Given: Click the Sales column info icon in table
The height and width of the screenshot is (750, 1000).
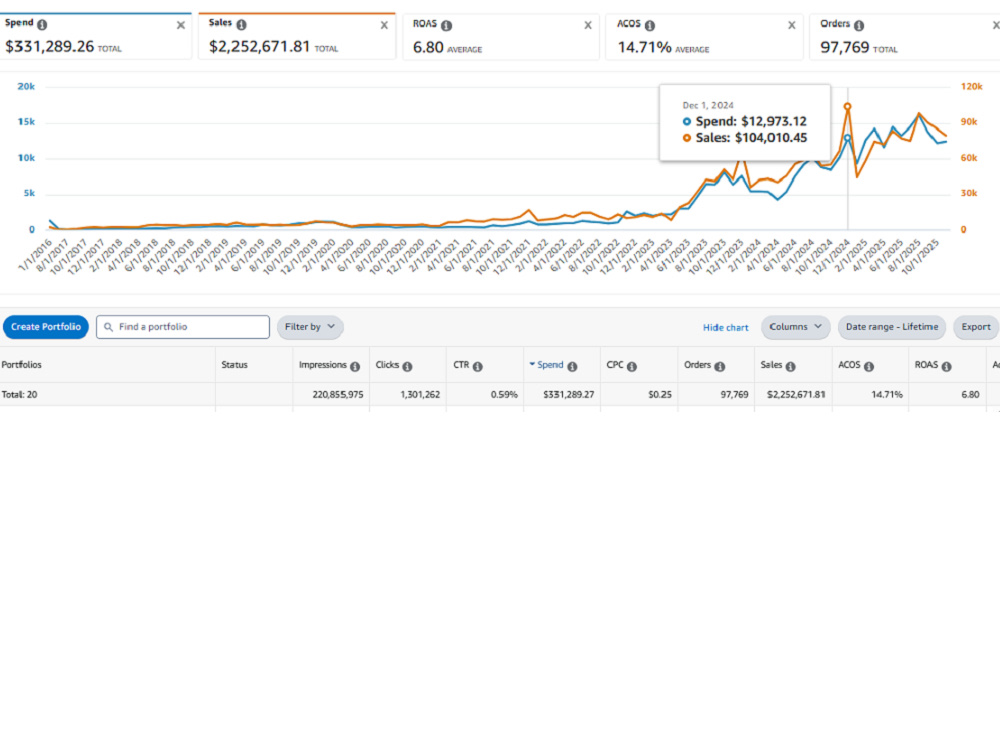Looking at the screenshot, I should (x=791, y=366).
